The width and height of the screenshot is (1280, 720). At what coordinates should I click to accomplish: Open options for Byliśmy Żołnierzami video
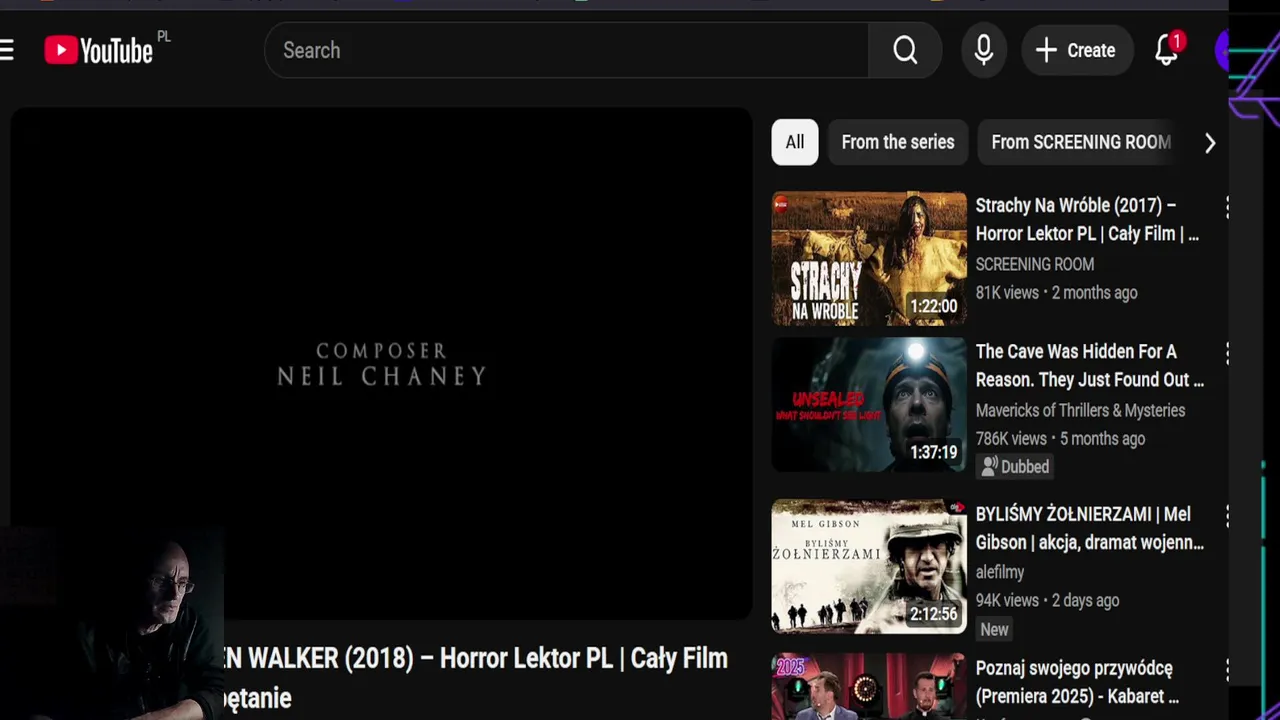pyautogui.click(x=1226, y=515)
